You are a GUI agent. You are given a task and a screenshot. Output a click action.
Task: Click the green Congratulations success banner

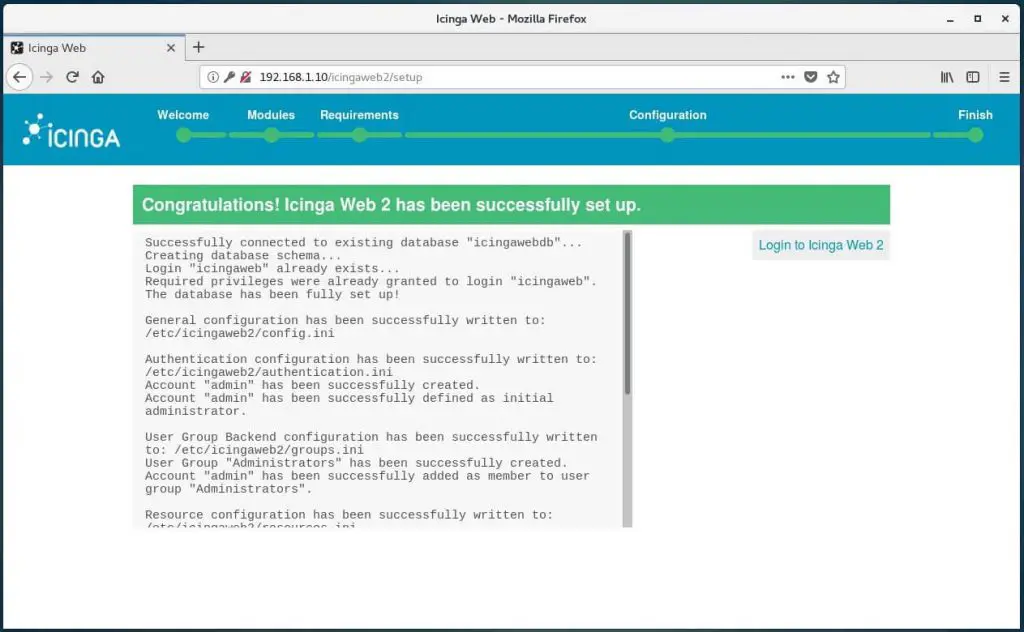[511, 205]
